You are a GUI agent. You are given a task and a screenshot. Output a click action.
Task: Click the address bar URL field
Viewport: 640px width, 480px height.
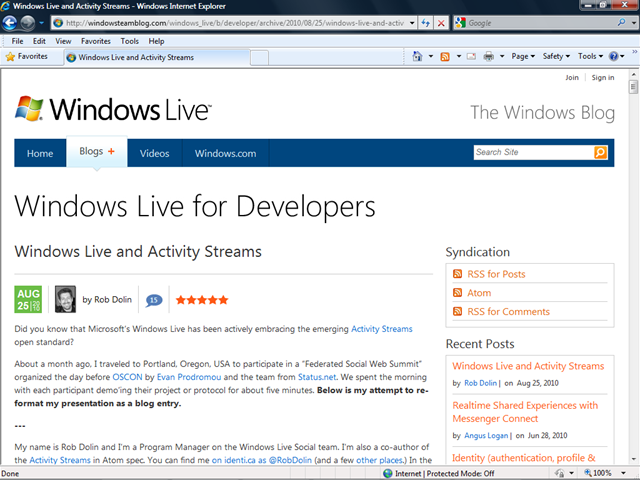pyautogui.click(x=234, y=23)
